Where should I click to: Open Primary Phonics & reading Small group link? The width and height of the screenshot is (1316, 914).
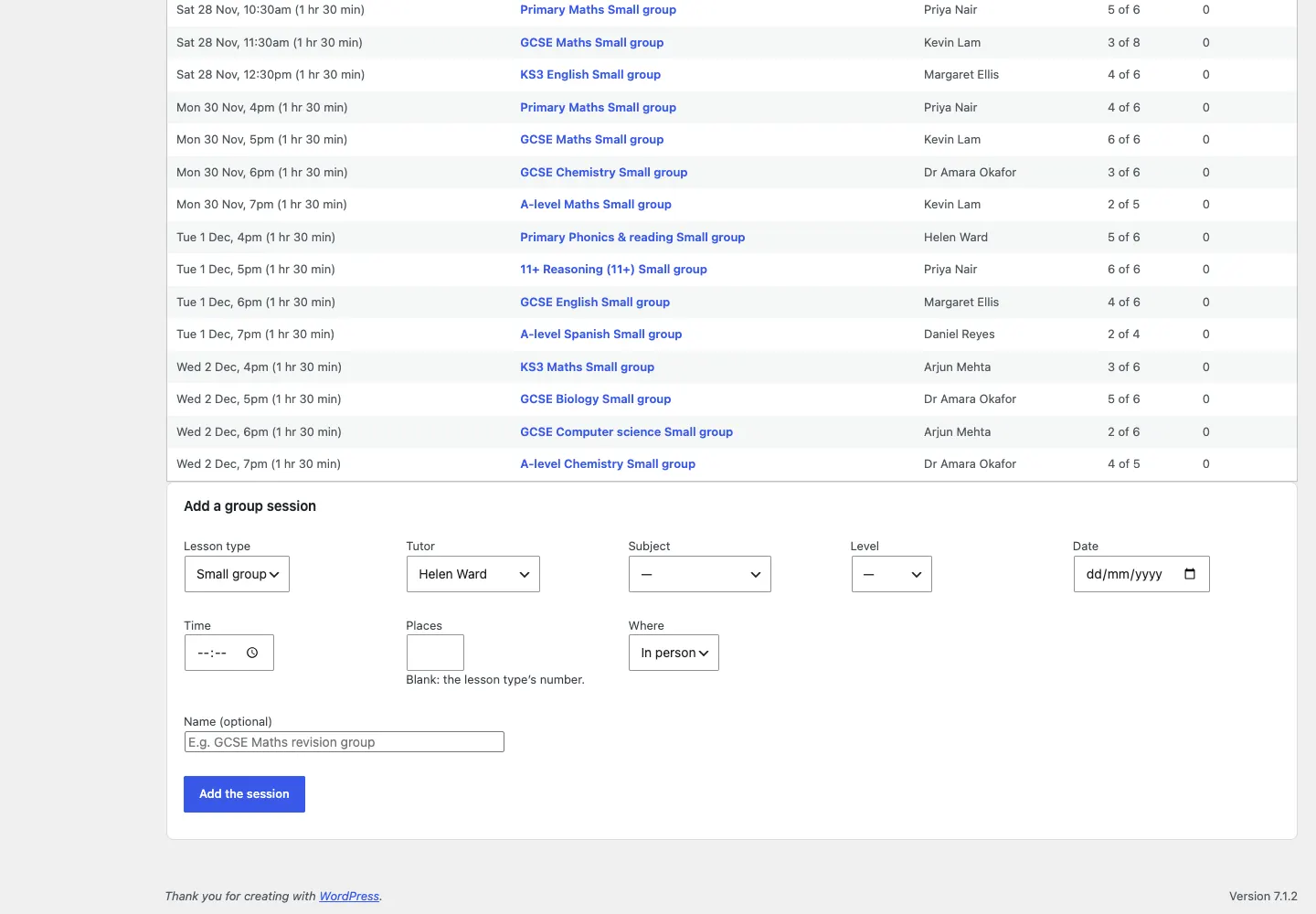tap(632, 238)
